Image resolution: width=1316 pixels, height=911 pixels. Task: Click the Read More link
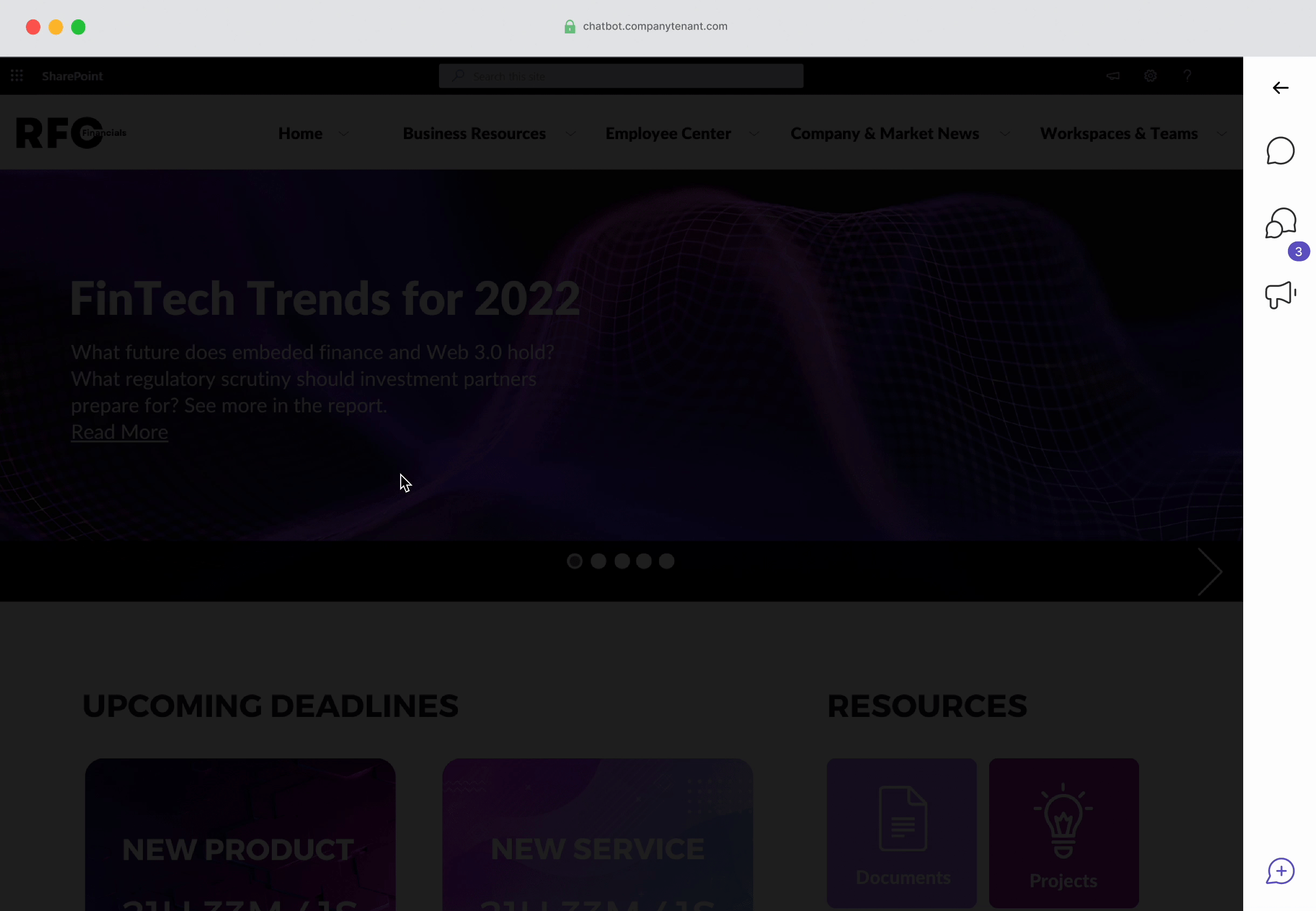tap(119, 433)
